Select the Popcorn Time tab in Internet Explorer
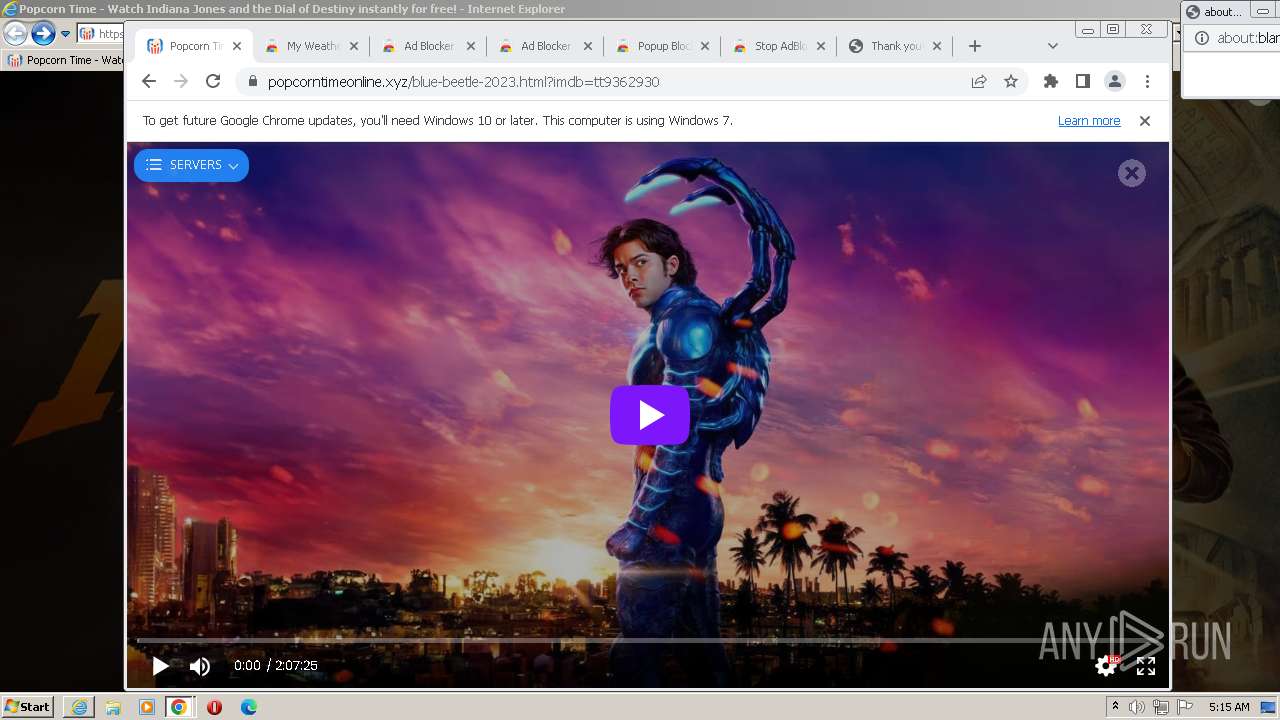The height and width of the screenshot is (720, 1280). (x=65, y=60)
